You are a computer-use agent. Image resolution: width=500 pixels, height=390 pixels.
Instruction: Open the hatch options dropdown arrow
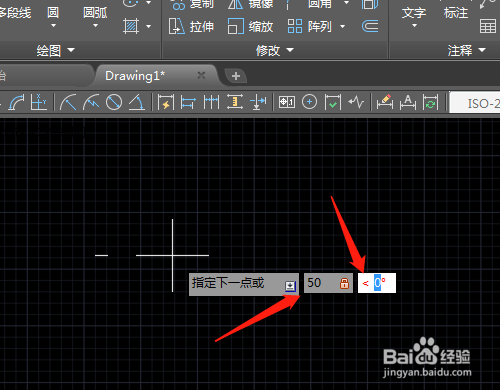148,26
